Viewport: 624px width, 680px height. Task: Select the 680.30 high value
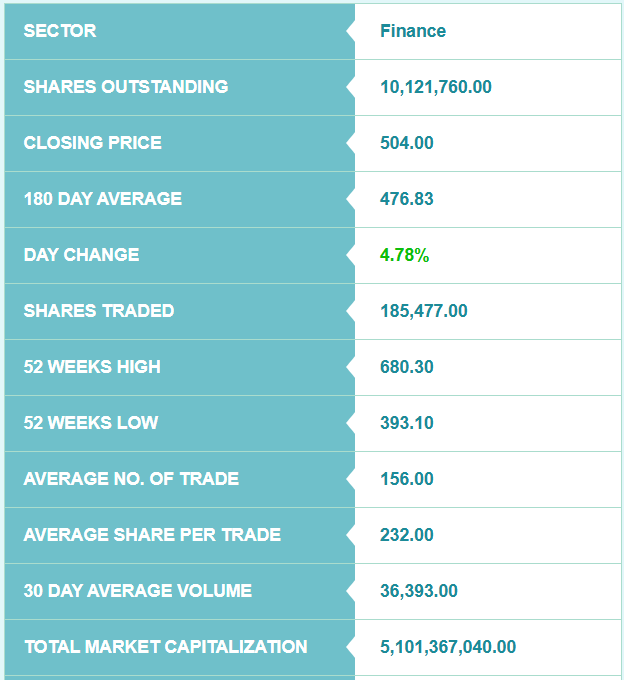[407, 367]
